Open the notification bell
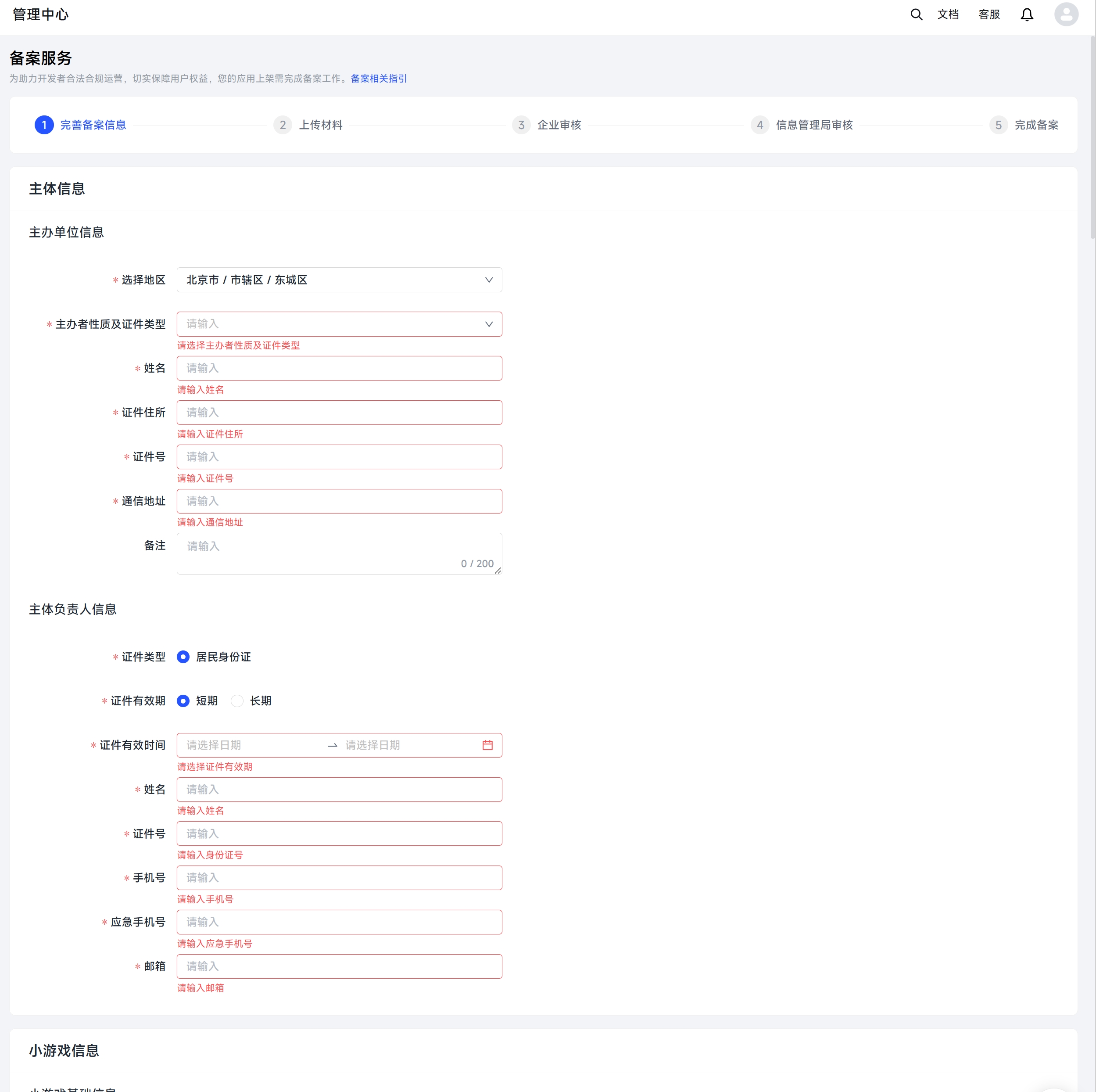This screenshot has width=1096, height=1092. 1027,15
